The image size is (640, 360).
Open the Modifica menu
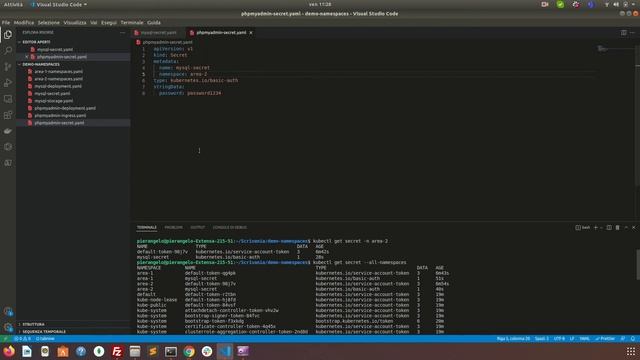pyautogui.click(x=24, y=22)
